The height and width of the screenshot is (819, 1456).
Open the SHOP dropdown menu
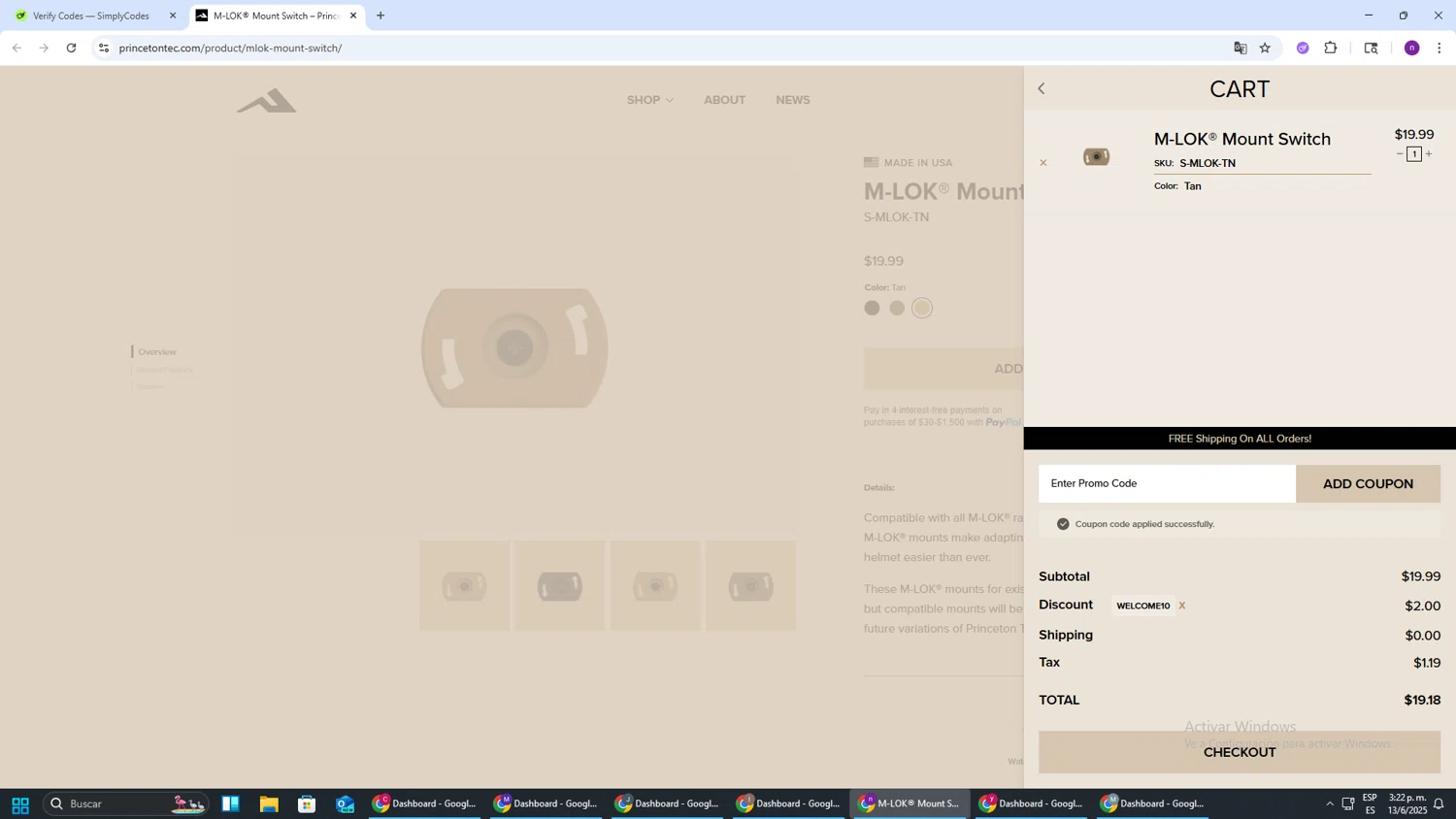pos(649,100)
